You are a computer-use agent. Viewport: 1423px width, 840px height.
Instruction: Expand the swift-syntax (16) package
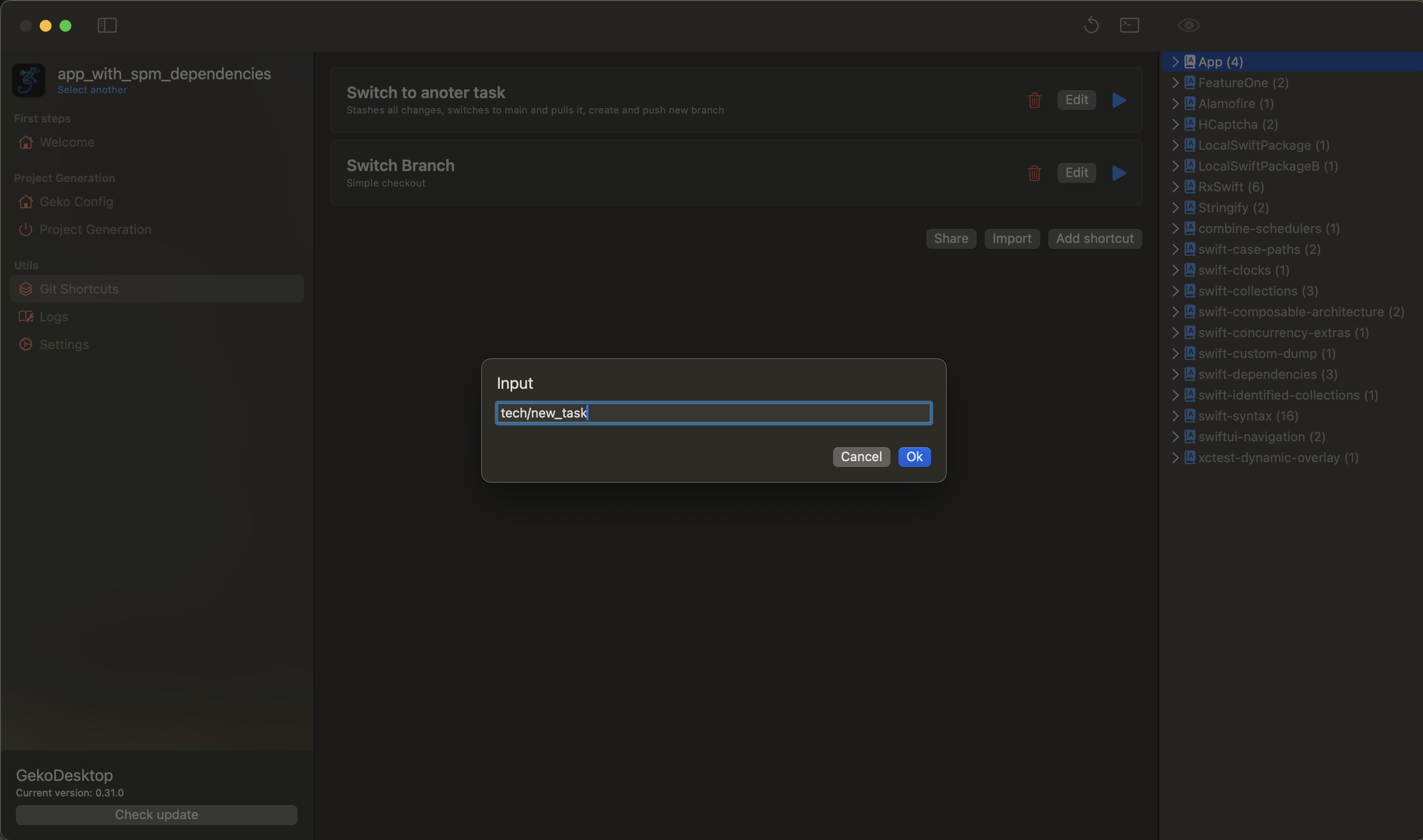1176,416
